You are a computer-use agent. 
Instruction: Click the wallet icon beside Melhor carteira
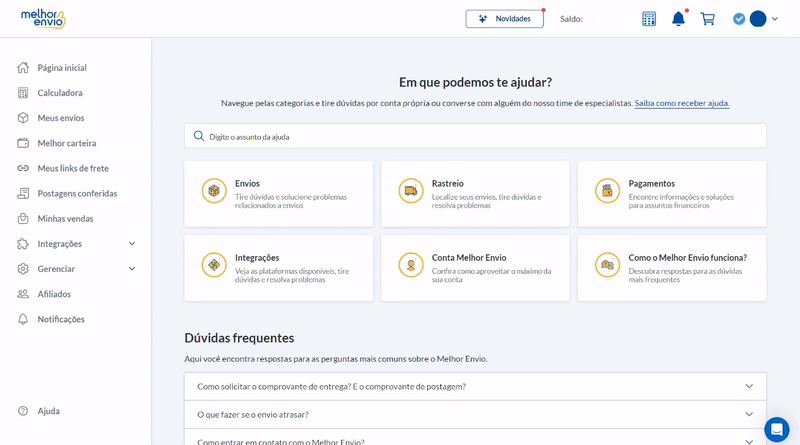23,143
